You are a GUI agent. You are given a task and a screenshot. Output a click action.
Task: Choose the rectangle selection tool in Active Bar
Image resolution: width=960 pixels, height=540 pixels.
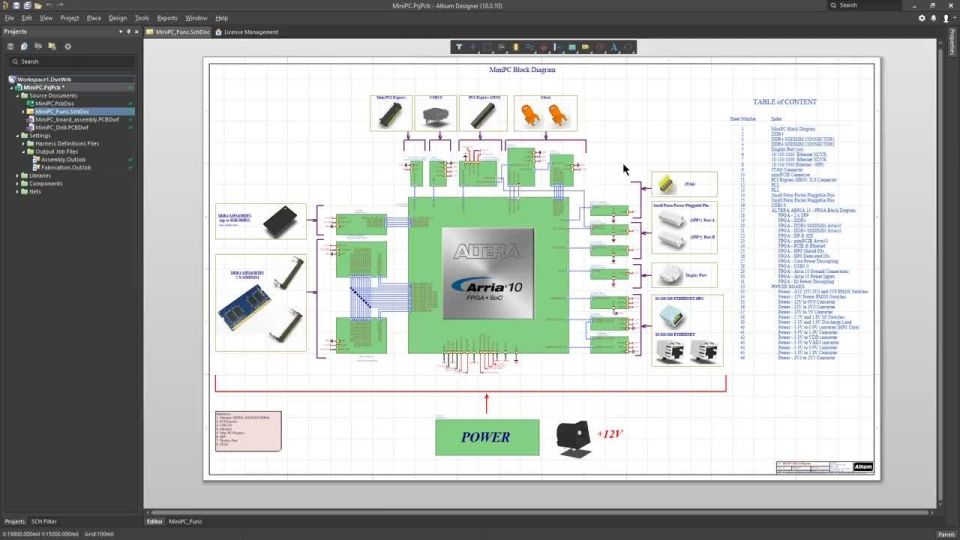[487, 47]
